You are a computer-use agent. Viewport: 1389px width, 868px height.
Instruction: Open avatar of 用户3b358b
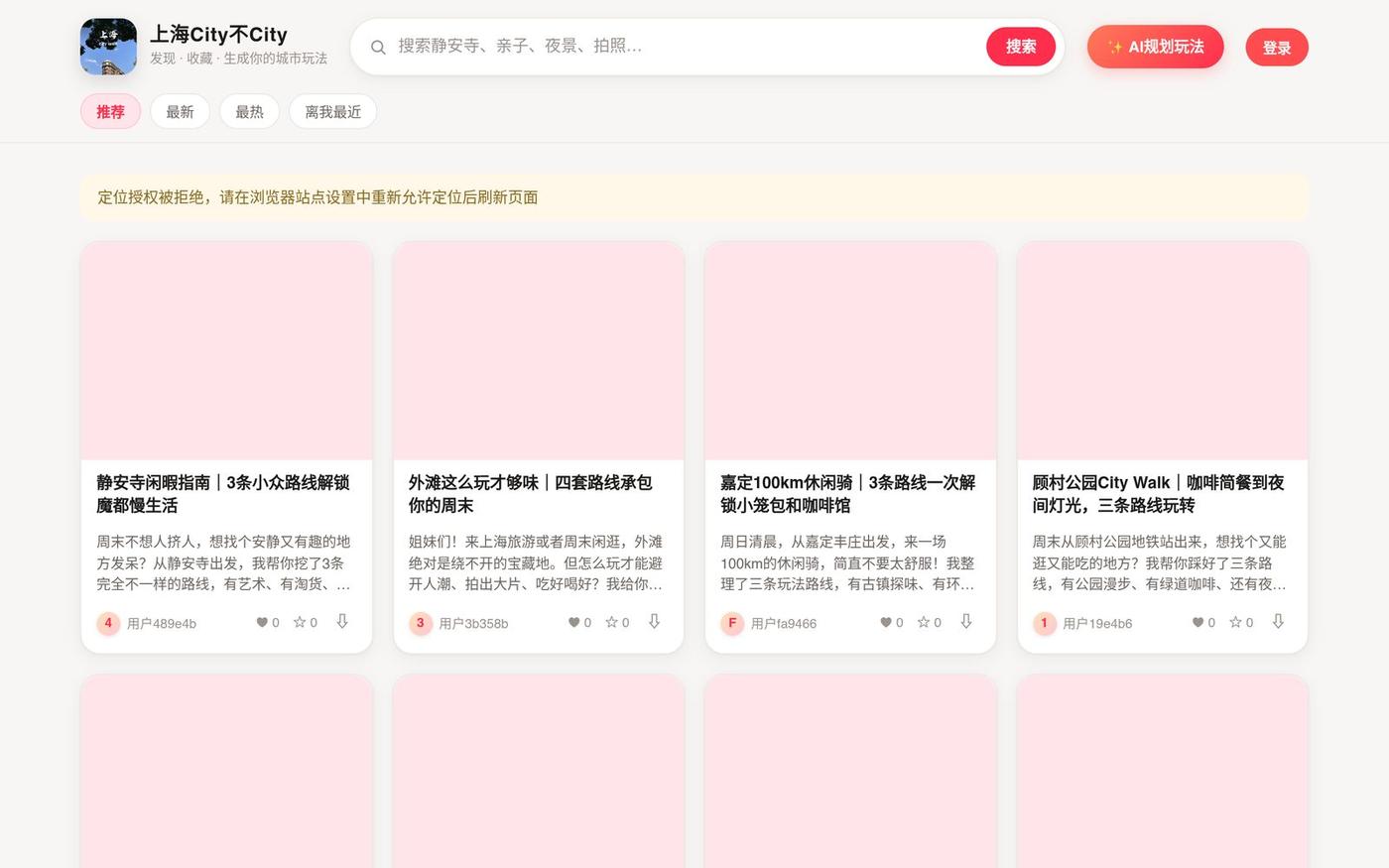421,623
